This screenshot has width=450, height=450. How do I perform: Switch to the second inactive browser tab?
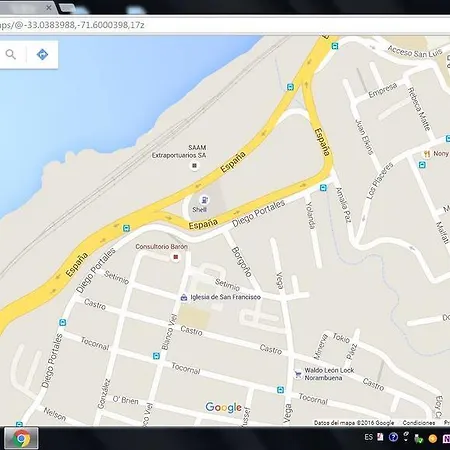click(x=67, y=8)
